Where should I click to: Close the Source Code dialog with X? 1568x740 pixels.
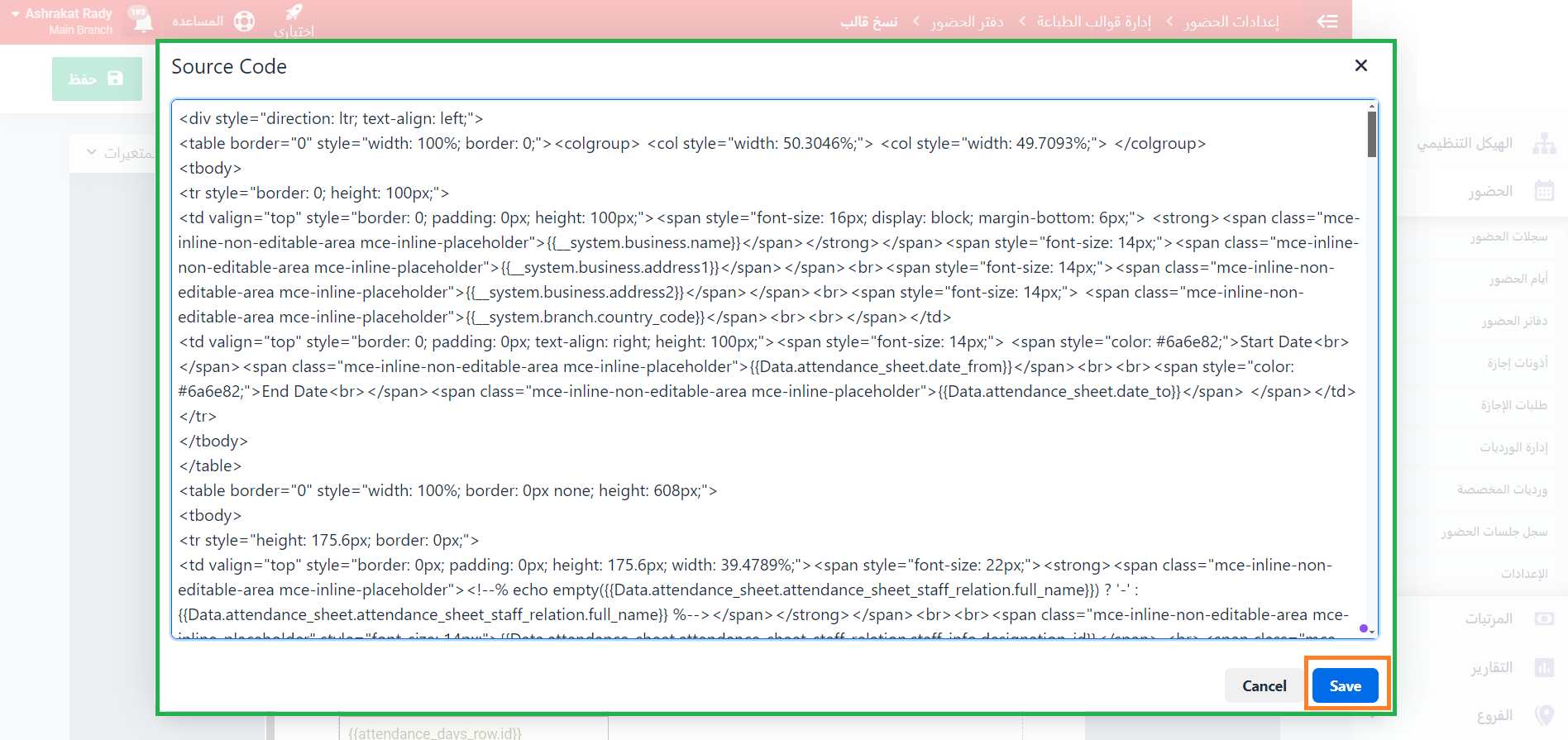click(1360, 65)
